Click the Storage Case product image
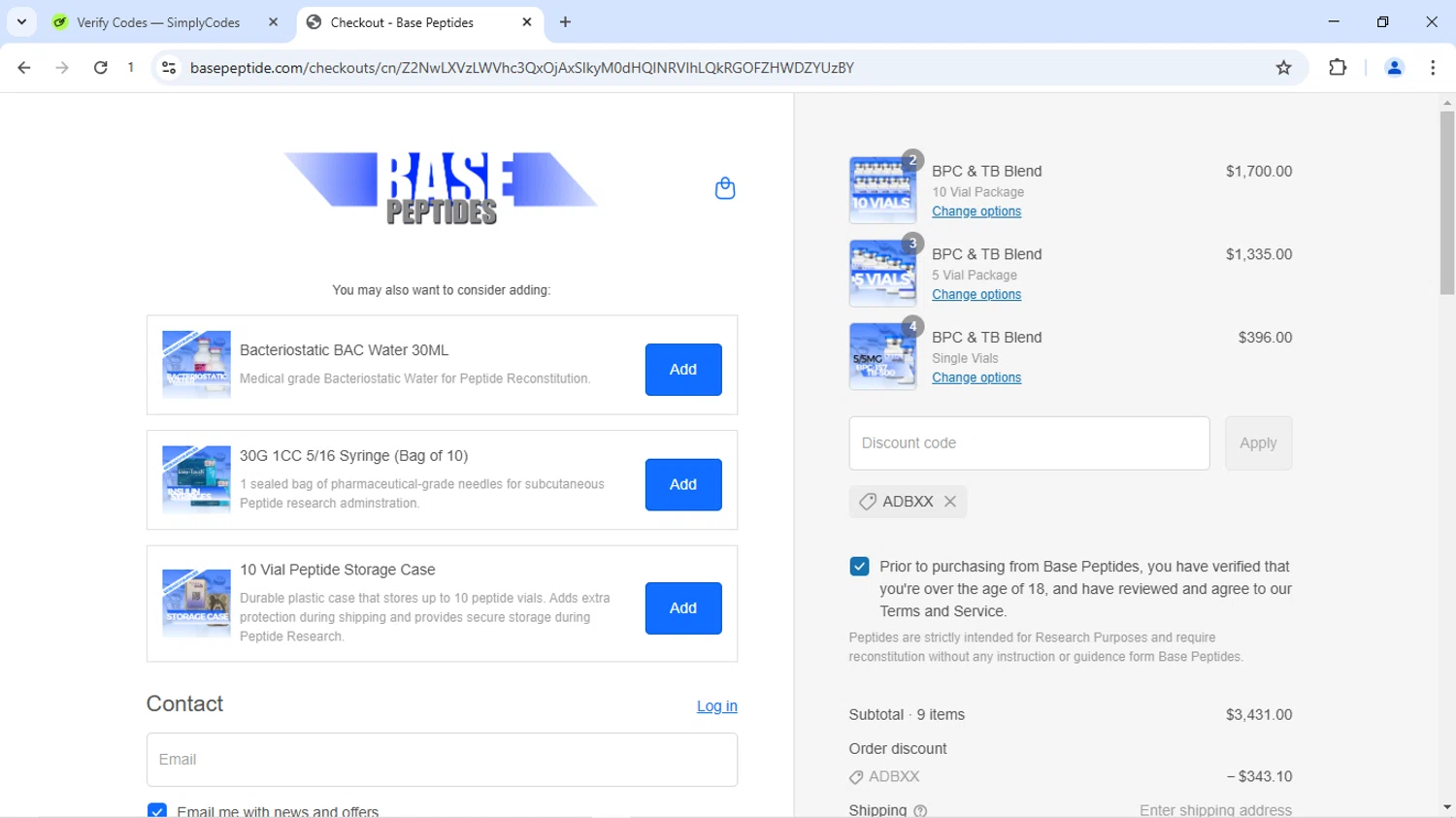Viewport: 1456px width, 818px height. pos(196,604)
